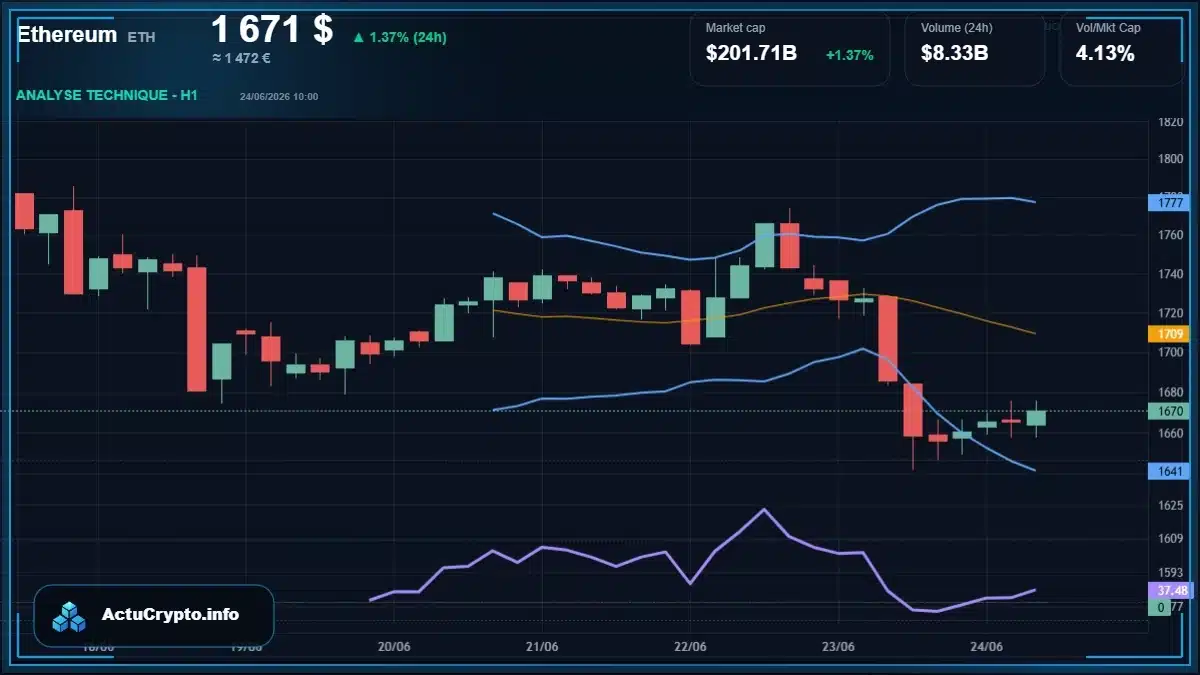Screen dimensions: 1200x675
Task: Click the 24/06 date marker
Action: point(986,646)
